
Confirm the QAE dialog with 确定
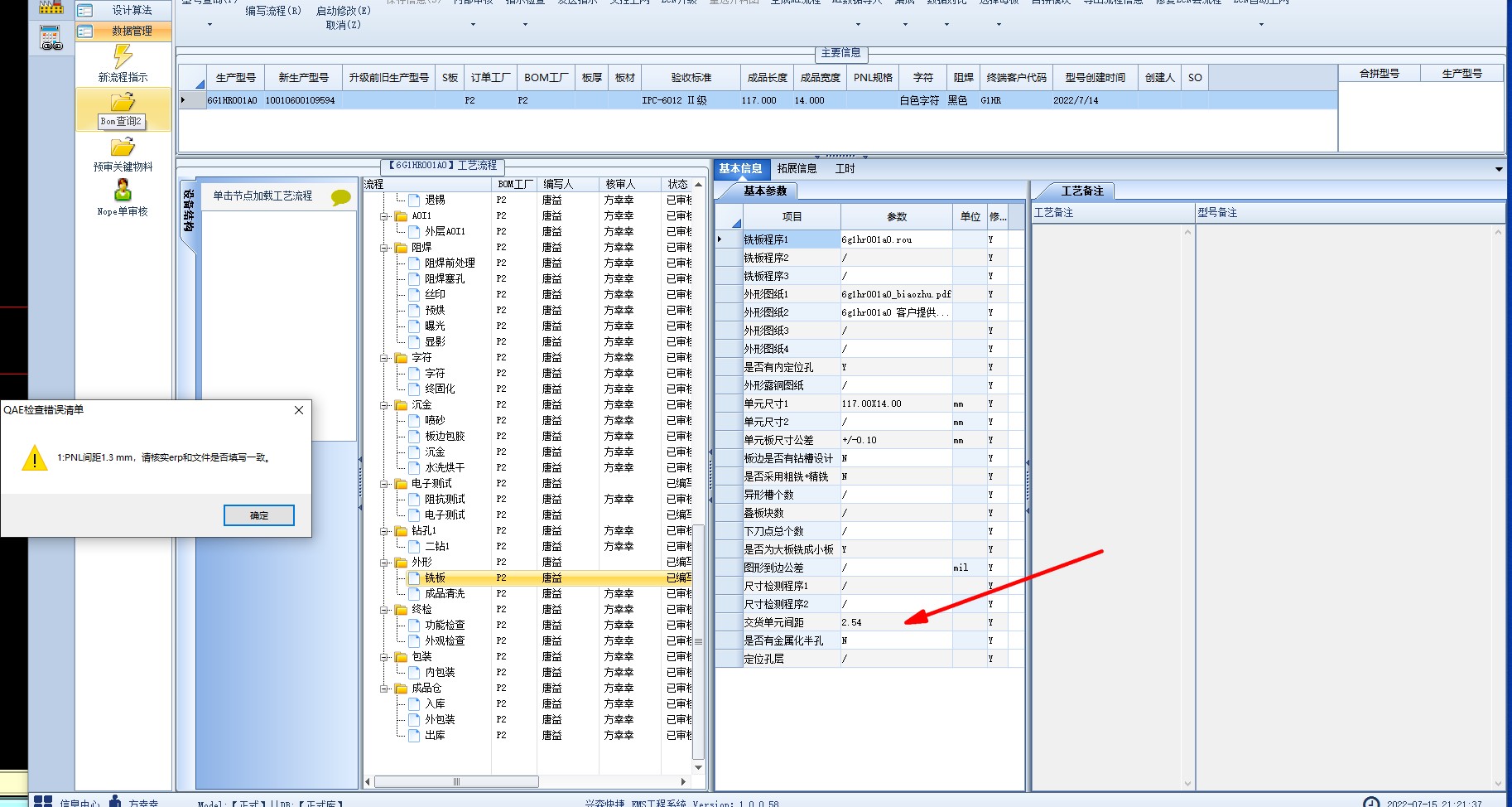(x=259, y=515)
